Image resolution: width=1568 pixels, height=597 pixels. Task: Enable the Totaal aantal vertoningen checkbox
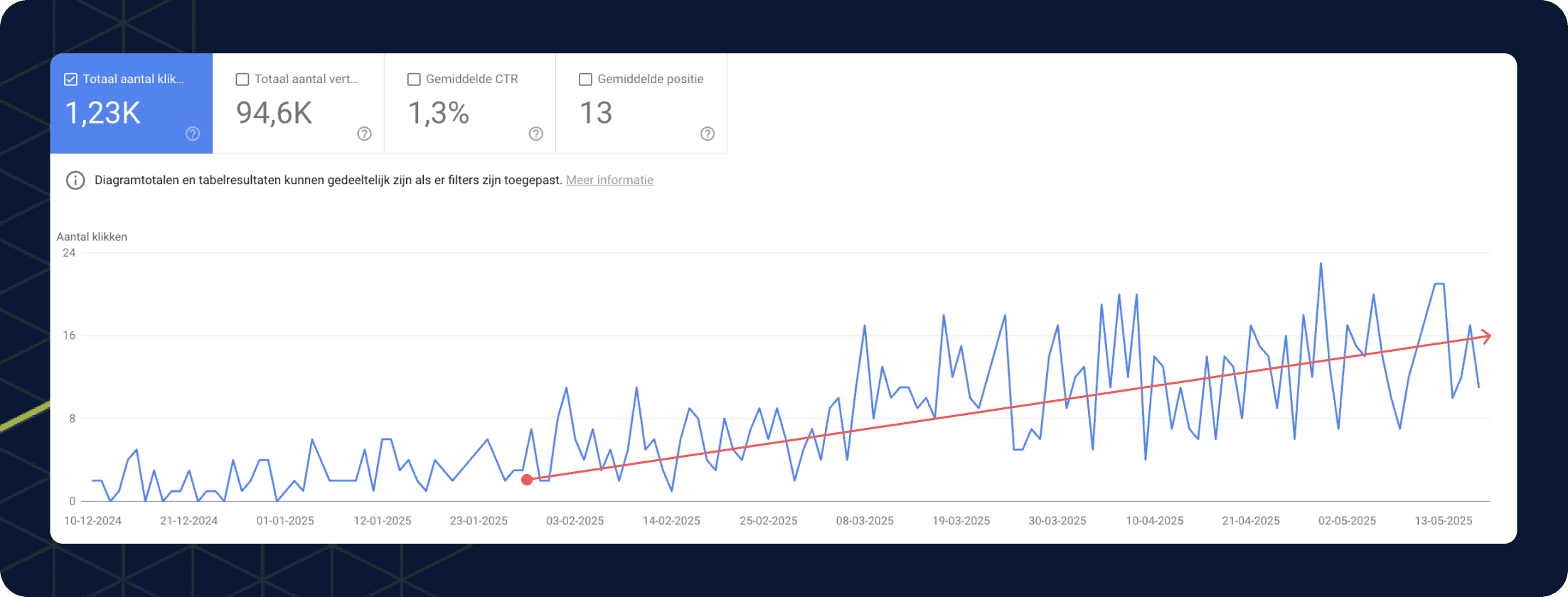(x=242, y=80)
